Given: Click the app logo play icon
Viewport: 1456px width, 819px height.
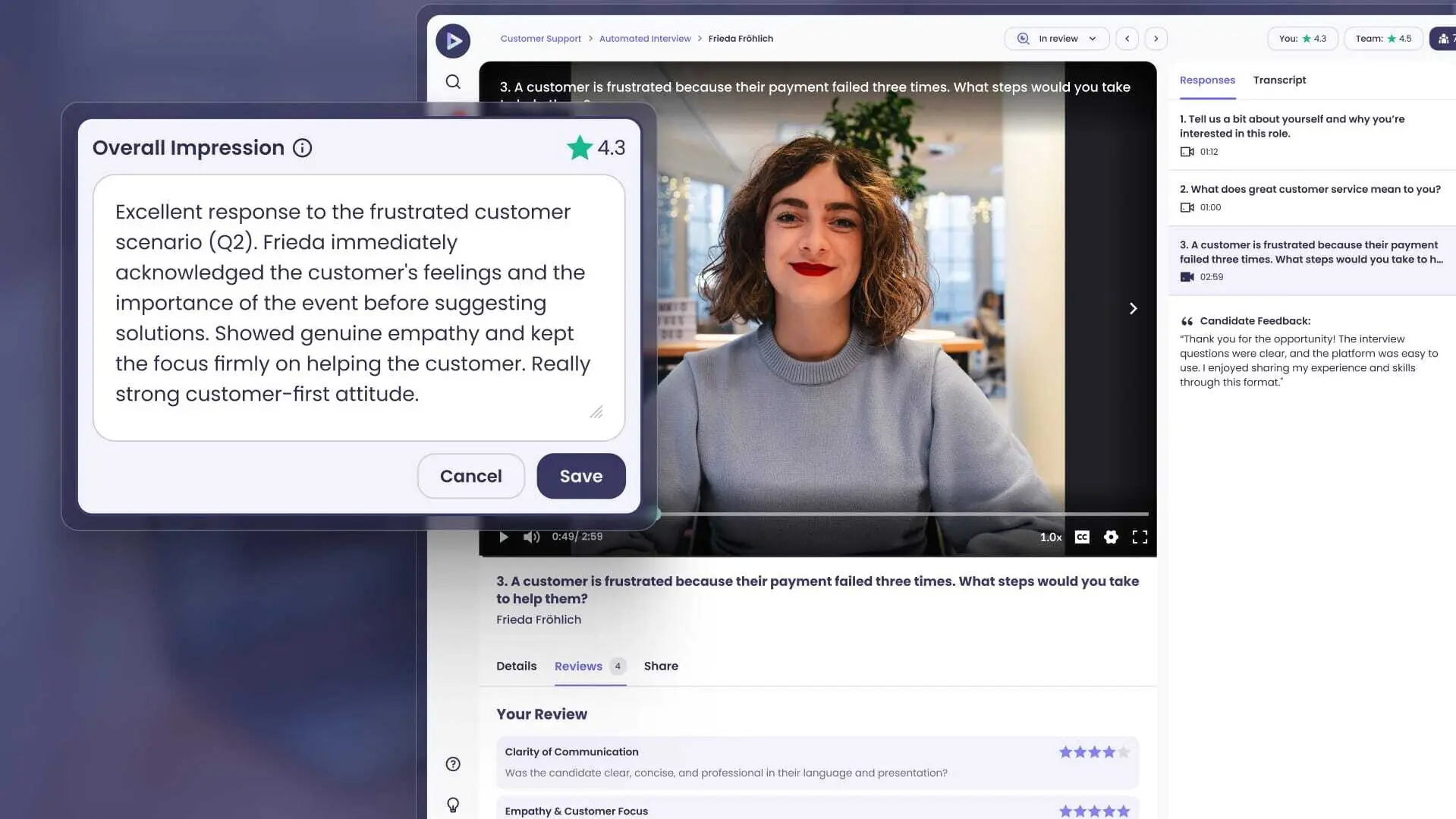Looking at the screenshot, I should (x=453, y=41).
